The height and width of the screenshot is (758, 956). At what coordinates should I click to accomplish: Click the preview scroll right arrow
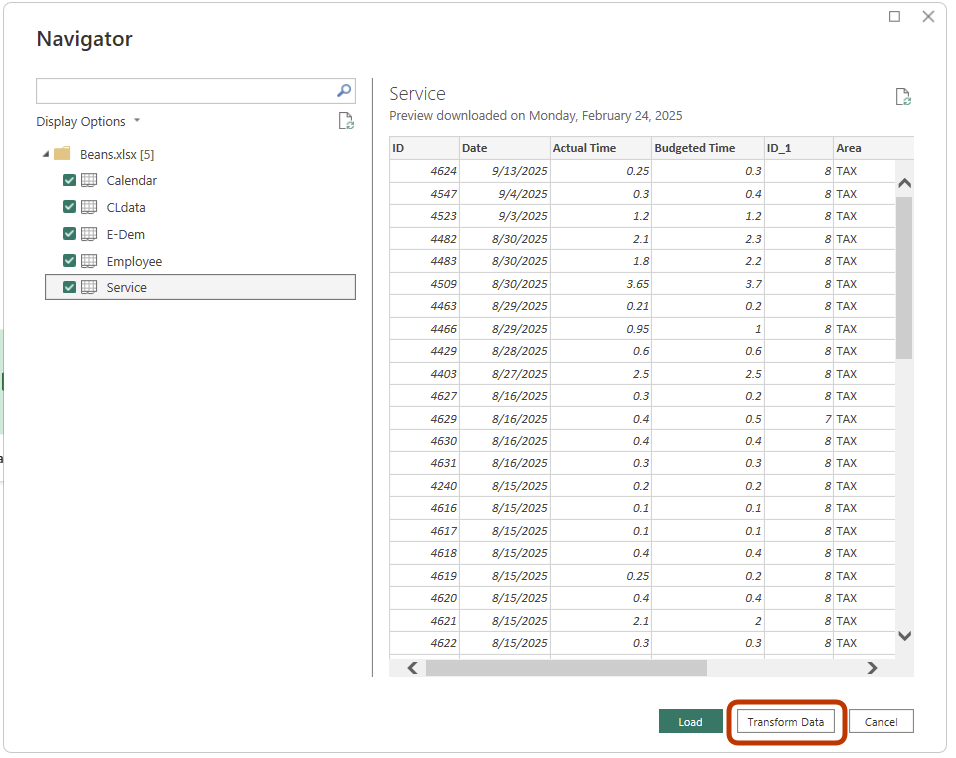[x=872, y=668]
